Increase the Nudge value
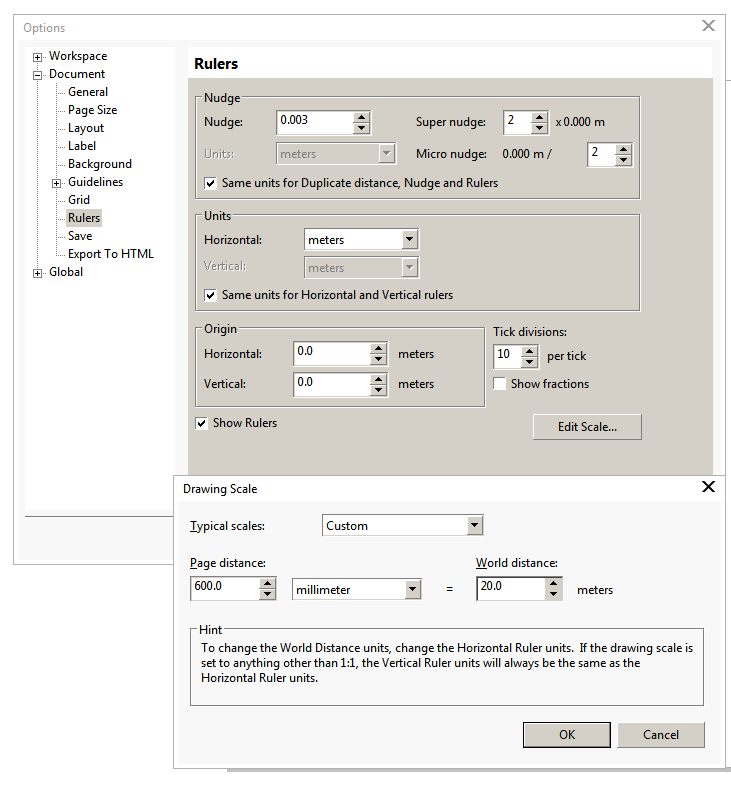731x788 pixels. pyautogui.click(x=361, y=118)
